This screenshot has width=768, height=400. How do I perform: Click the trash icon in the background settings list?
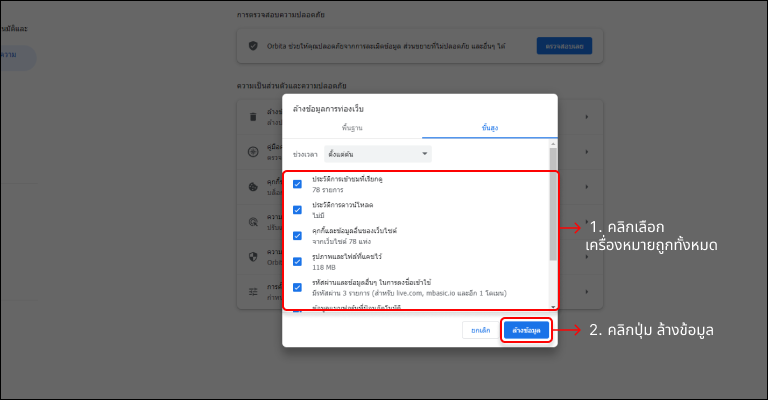(253, 117)
